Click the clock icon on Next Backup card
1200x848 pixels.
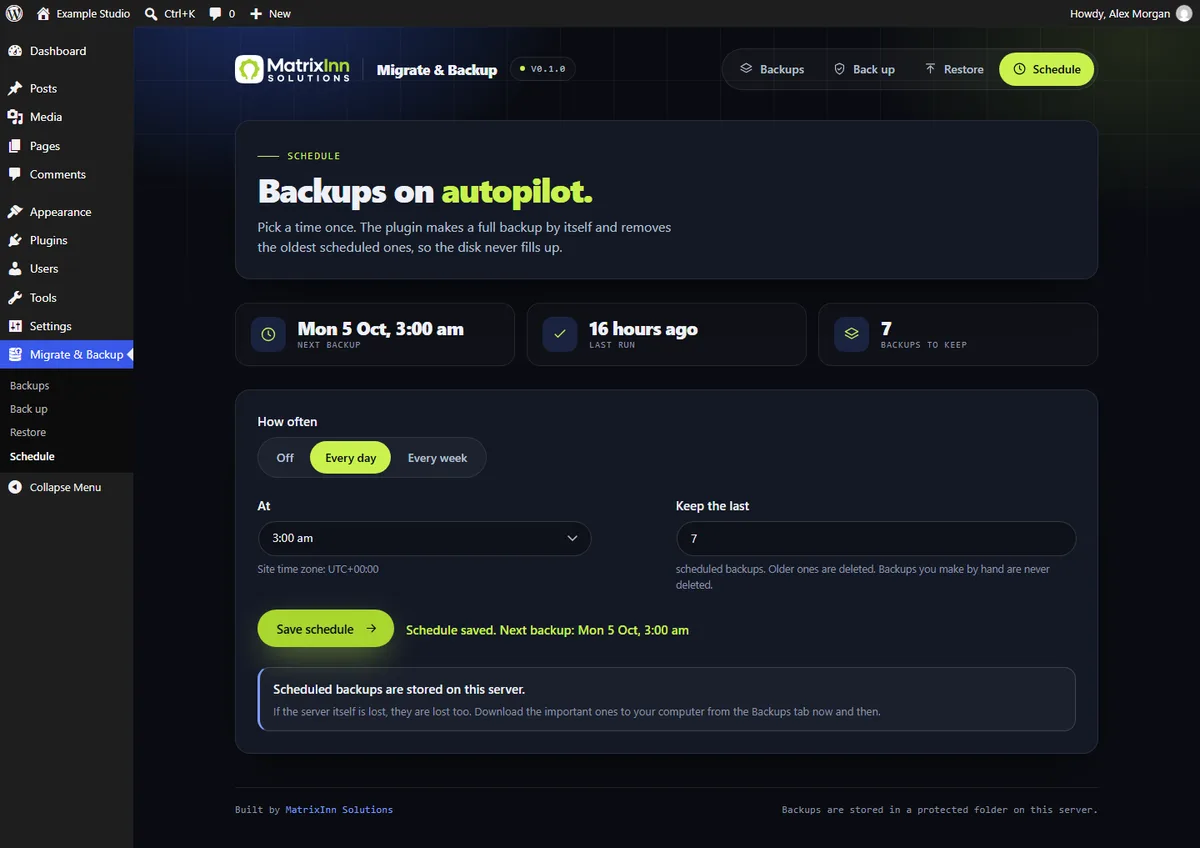pos(268,335)
